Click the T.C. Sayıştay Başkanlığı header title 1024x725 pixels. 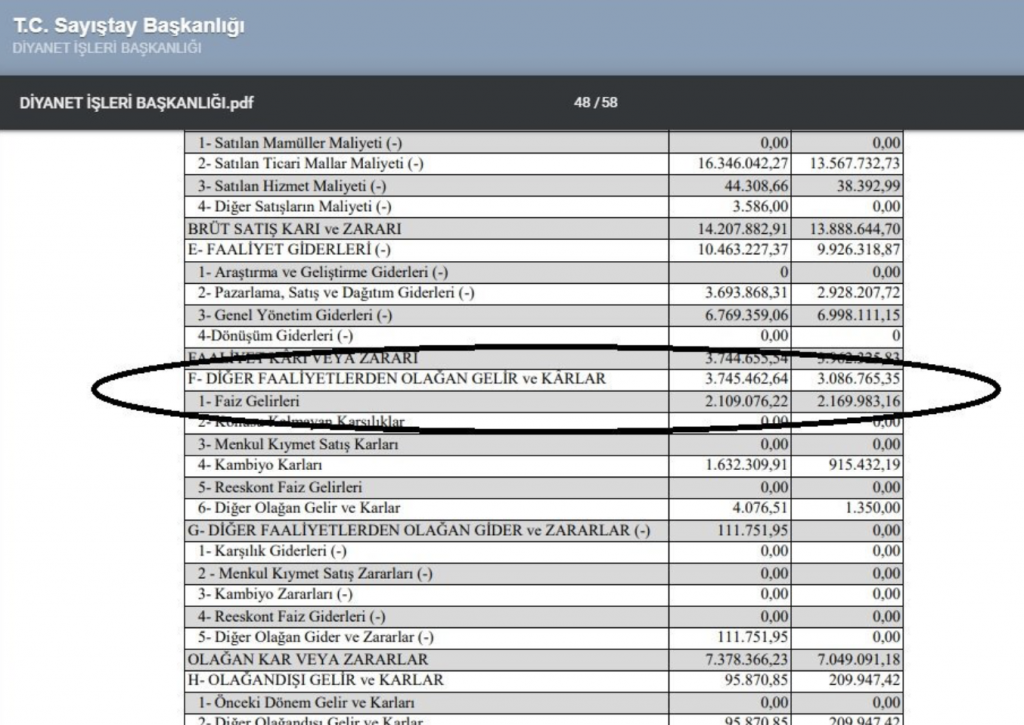click(129, 26)
